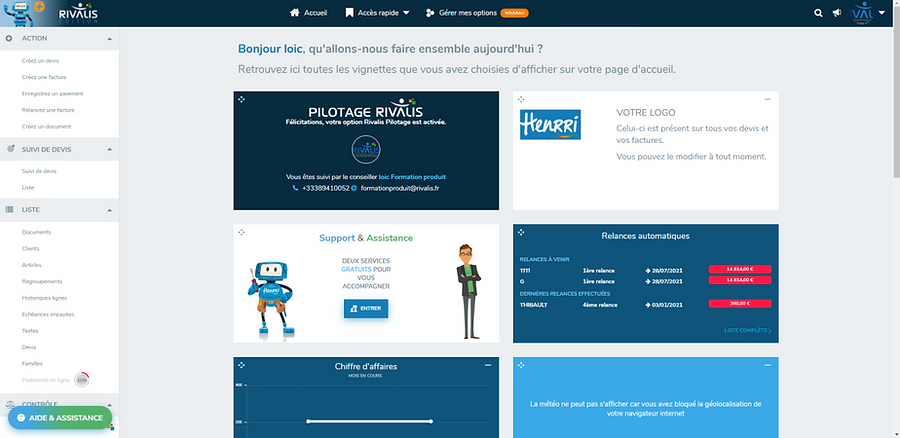This screenshot has width=900, height=438.
Task: Open the Accès rapide dropdown
Action: [x=406, y=13]
